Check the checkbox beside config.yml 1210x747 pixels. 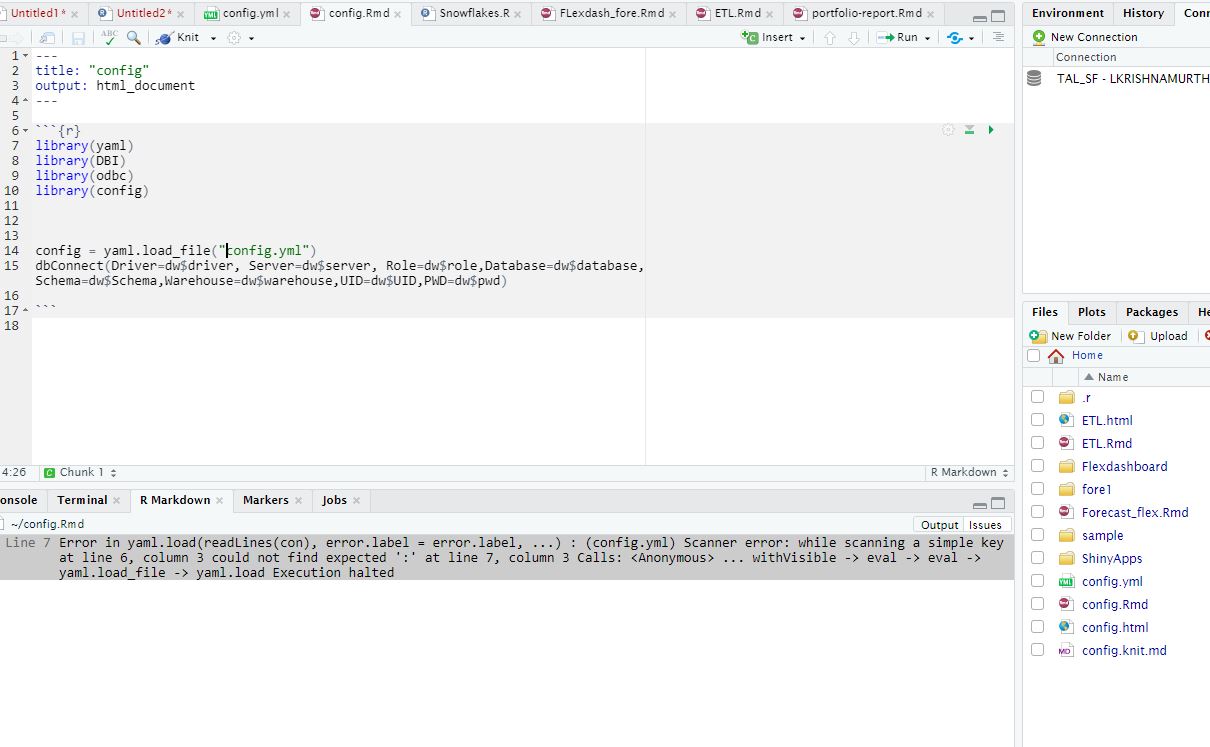1037,581
